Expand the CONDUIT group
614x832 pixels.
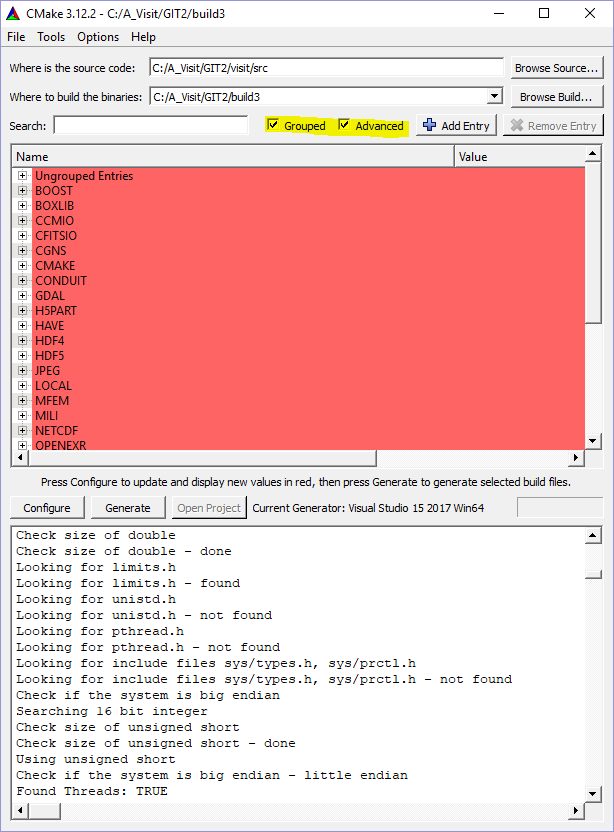pos(22,280)
